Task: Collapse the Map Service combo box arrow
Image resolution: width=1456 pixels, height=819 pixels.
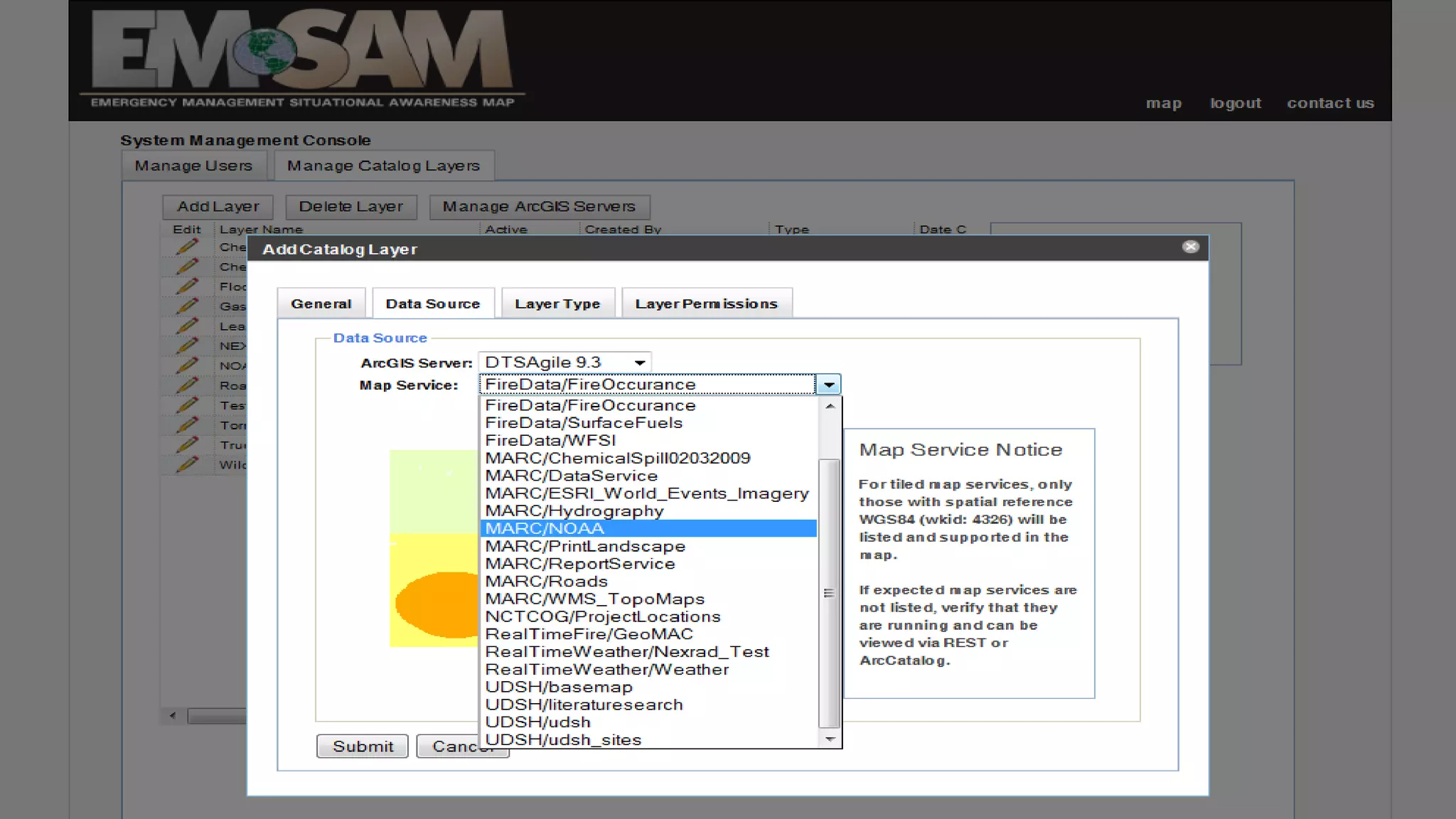Action: click(828, 385)
